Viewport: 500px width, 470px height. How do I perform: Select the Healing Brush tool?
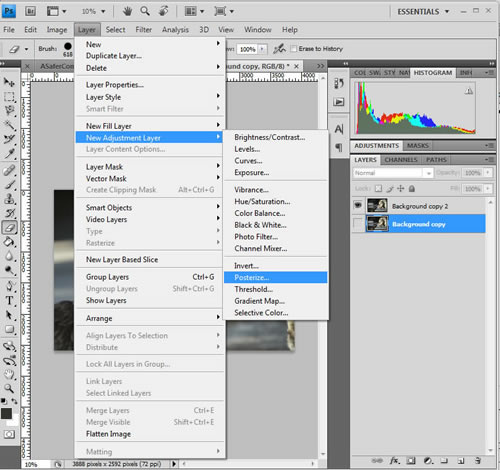click(x=9, y=170)
